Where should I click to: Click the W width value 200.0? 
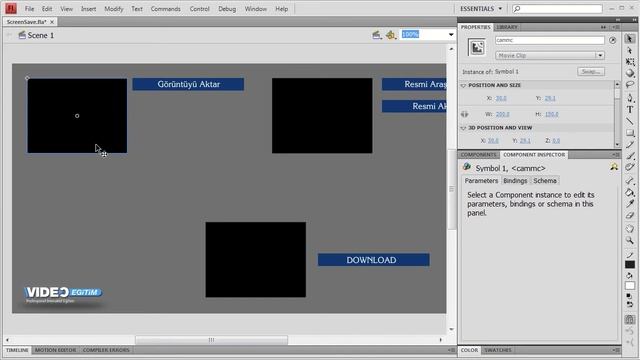point(502,114)
